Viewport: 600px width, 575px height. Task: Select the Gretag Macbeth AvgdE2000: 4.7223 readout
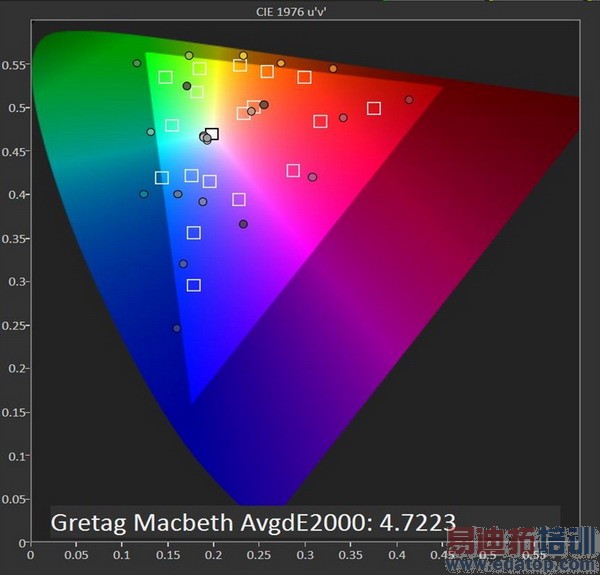[x=253, y=523]
